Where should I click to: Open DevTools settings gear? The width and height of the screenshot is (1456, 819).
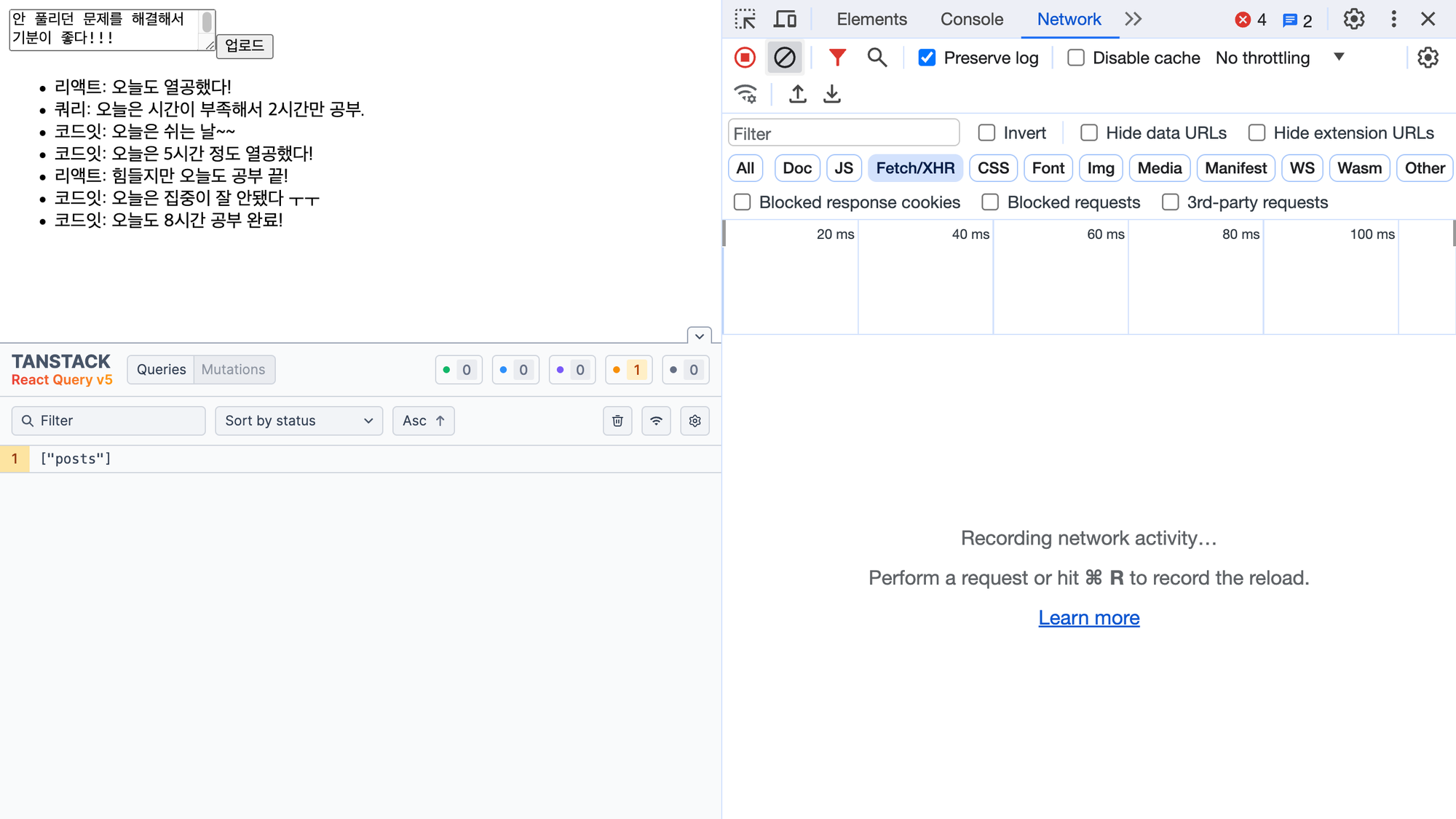click(1354, 19)
